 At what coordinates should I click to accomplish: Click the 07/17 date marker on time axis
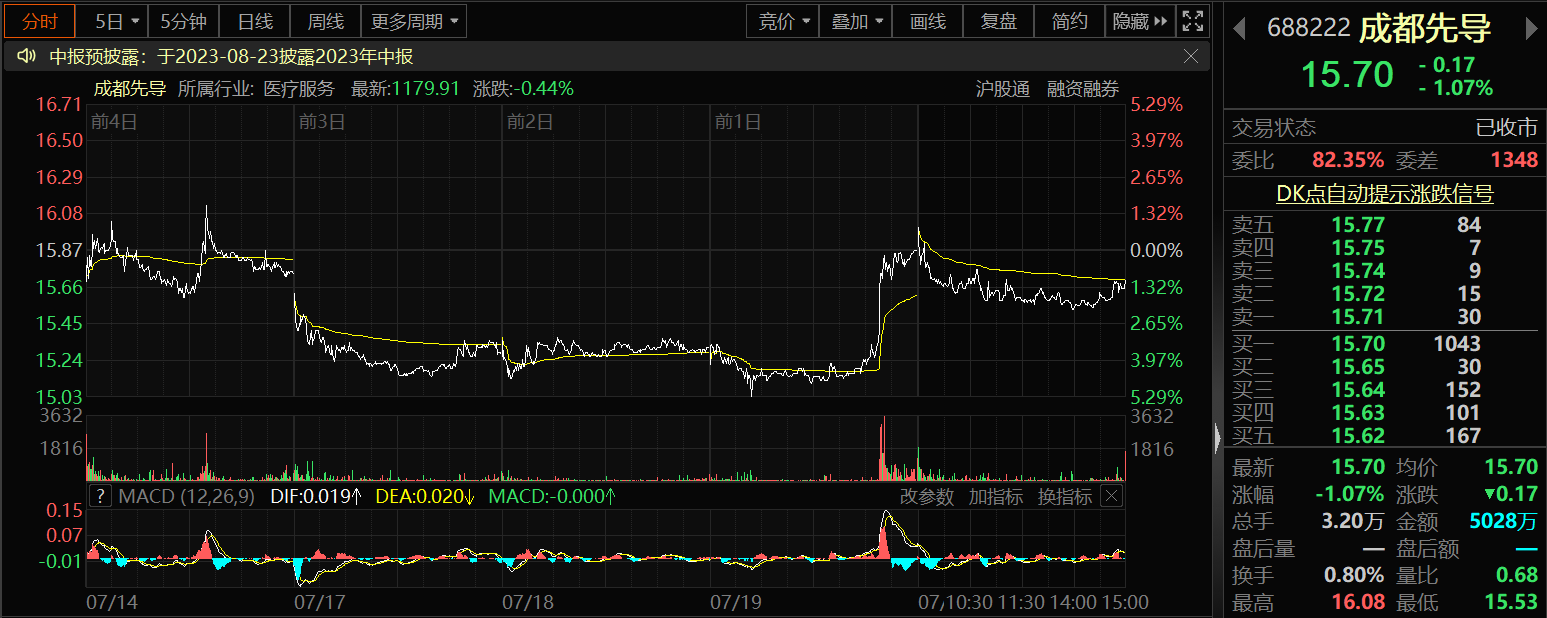[x=321, y=602]
